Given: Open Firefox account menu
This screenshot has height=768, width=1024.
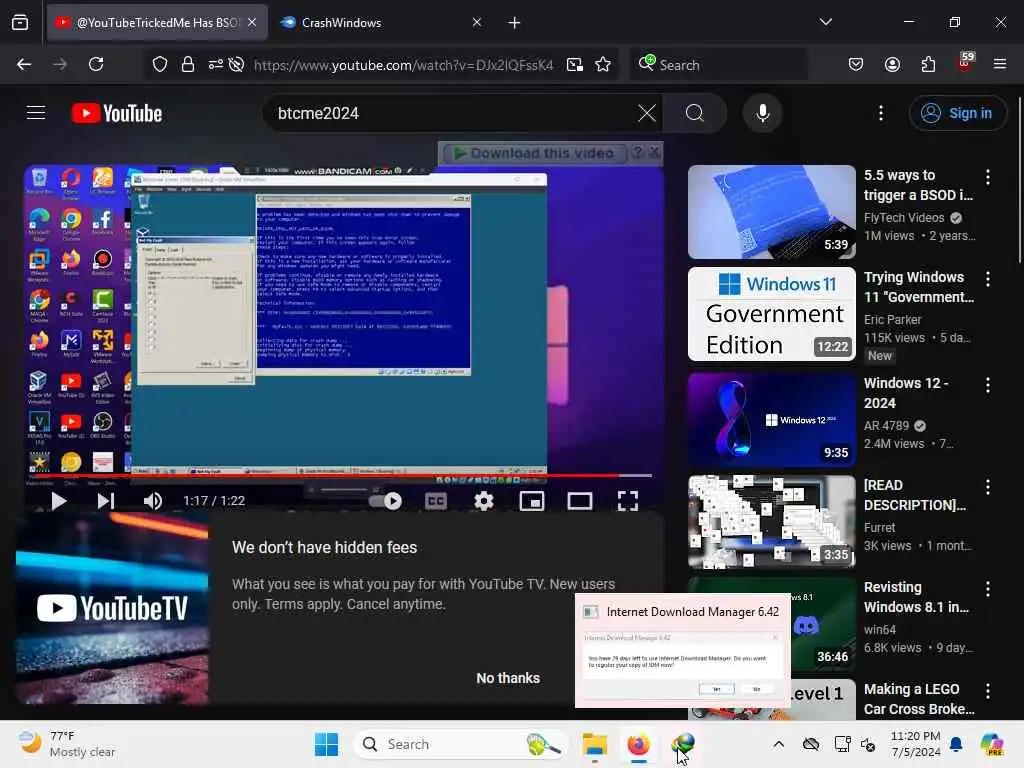Looking at the screenshot, I should pyautogui.click(x=892, y=64).
